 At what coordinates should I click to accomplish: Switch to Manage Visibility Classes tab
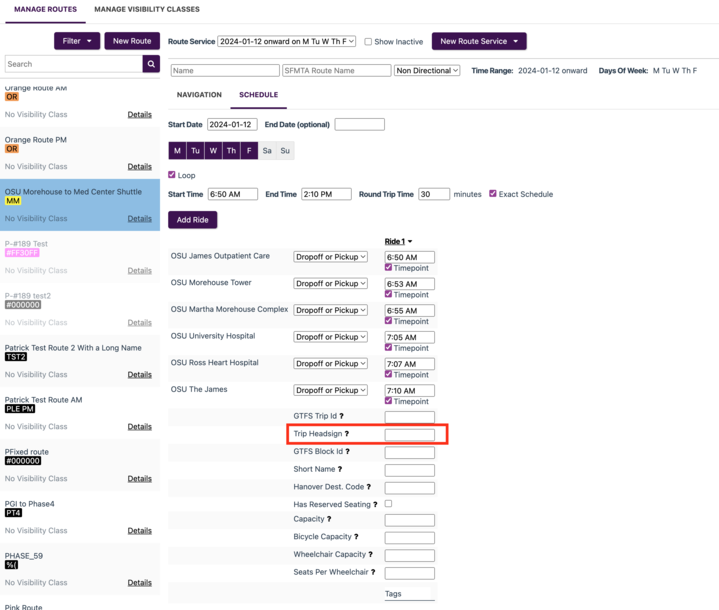point(147,9)
